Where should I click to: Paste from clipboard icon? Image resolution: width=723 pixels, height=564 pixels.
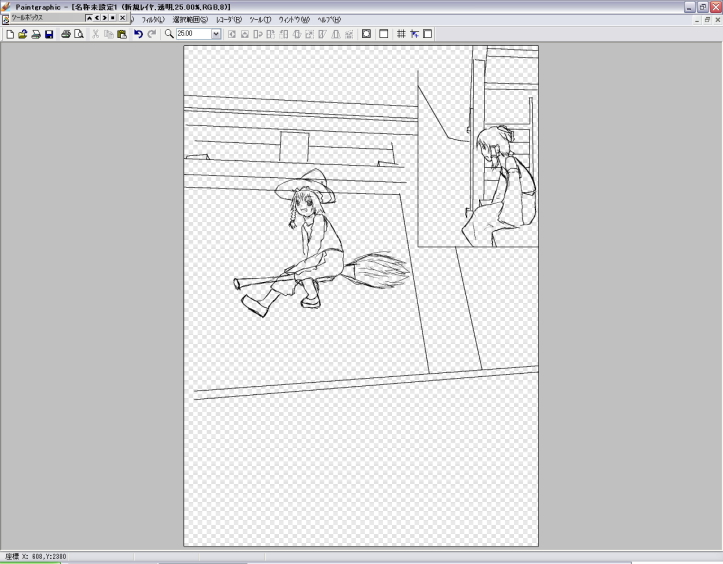pyautogui.click(x=122, y=34)
